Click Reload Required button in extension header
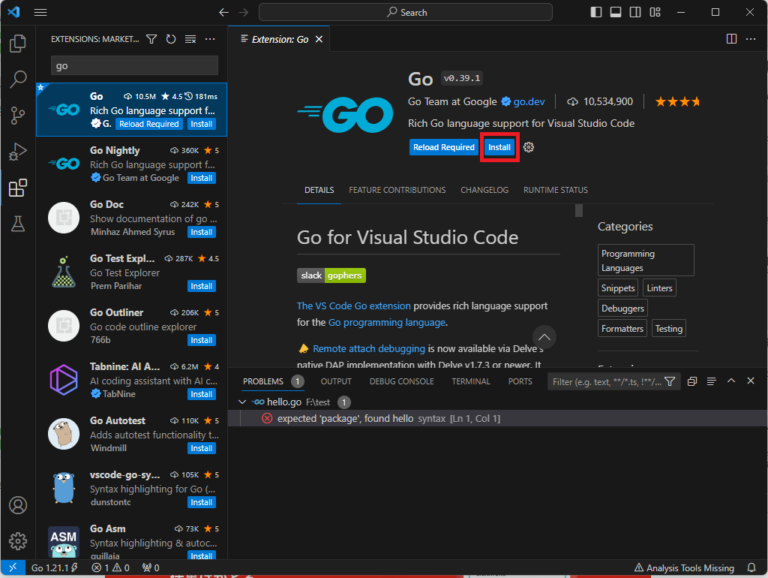 click(443, 147)
